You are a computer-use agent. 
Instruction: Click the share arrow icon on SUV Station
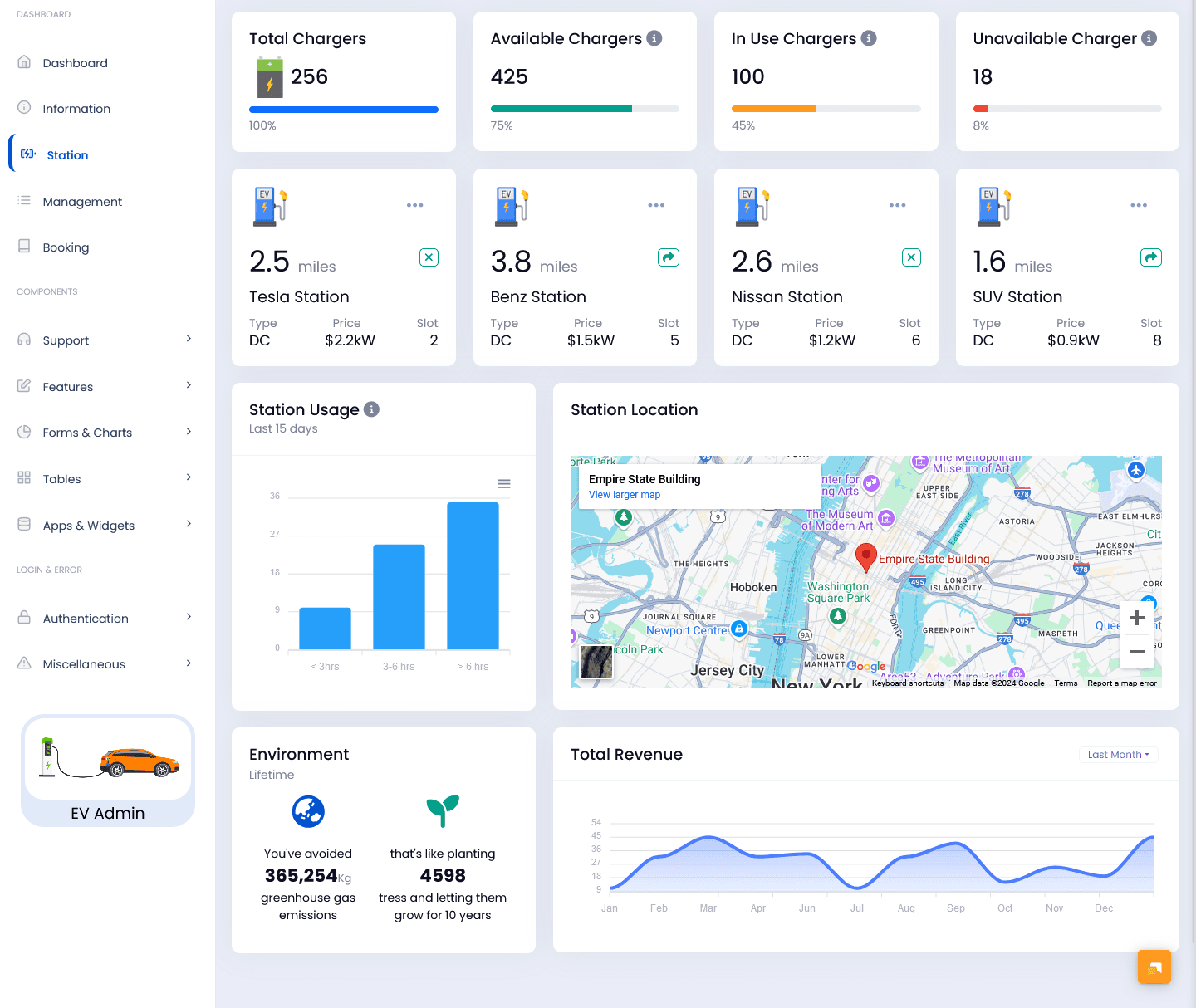(1151, 257)
